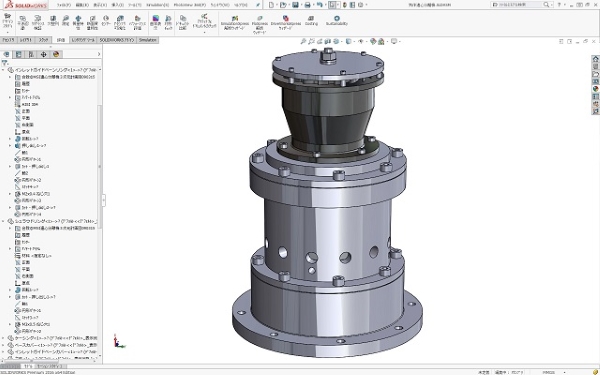Toggle the feature tree filter icon
600x375 pixels.
(5, 63)
